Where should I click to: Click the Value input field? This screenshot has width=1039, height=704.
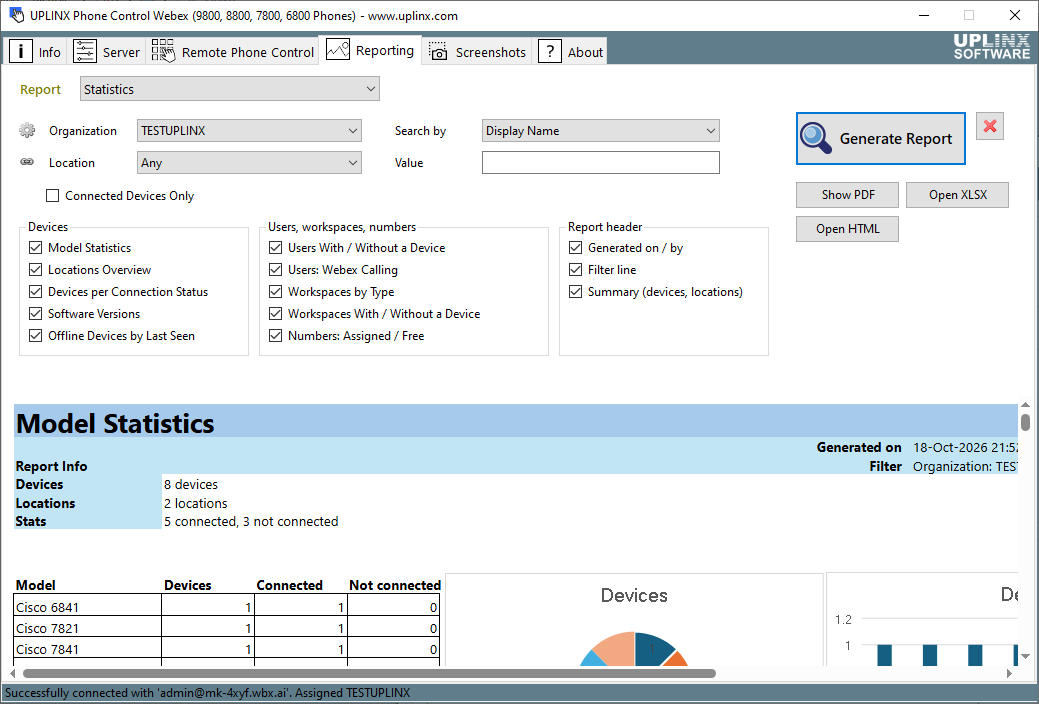point(600,162)
